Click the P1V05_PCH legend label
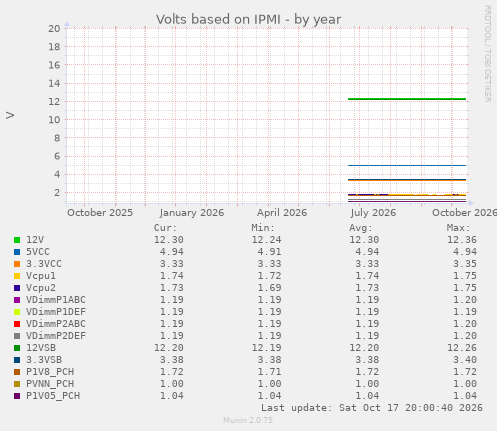The width and height of the screenshot is (497, 431). pyautogui.click(x=53, y=396)
